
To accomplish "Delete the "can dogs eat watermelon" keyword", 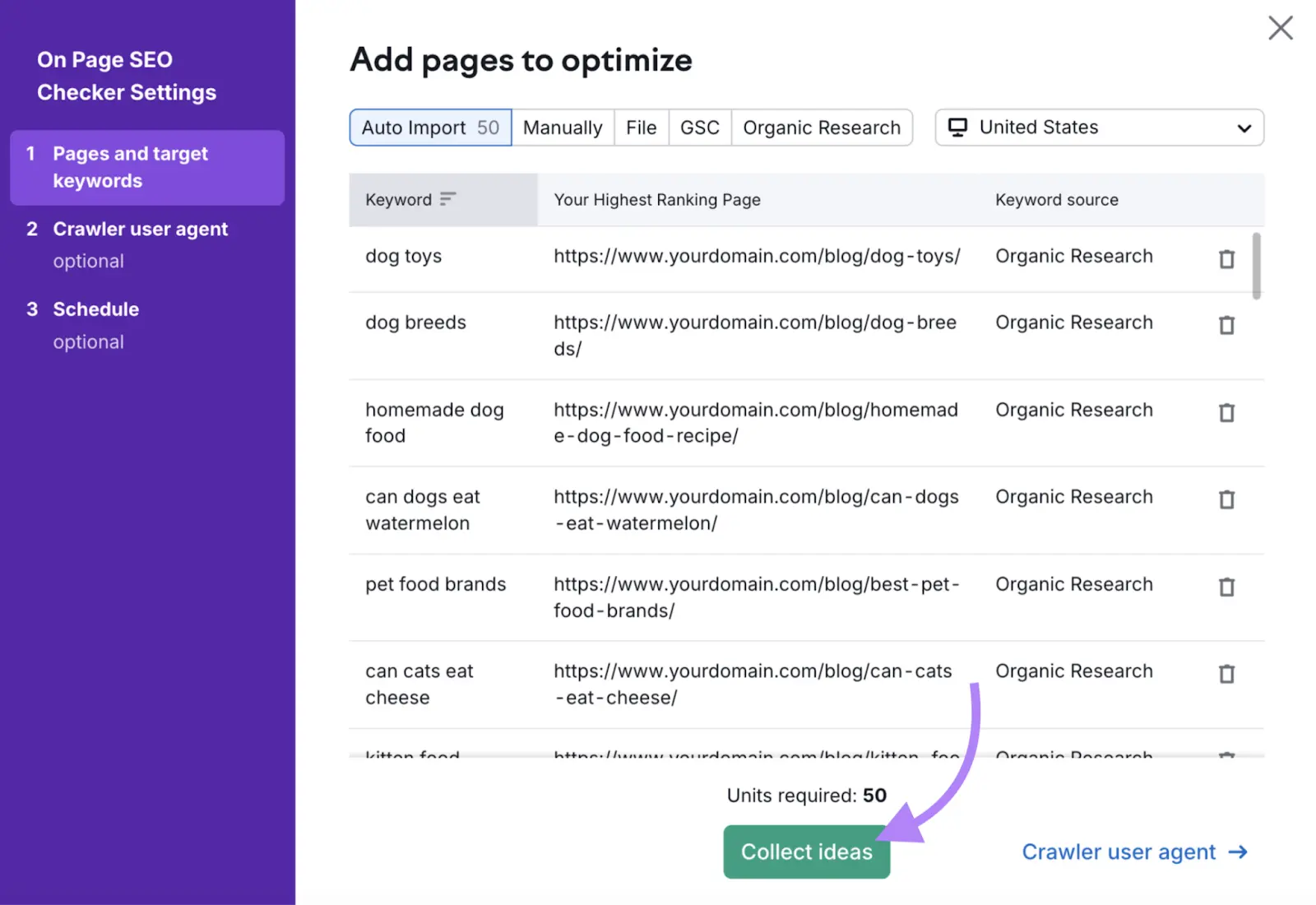I will (x=1226, y=499).
